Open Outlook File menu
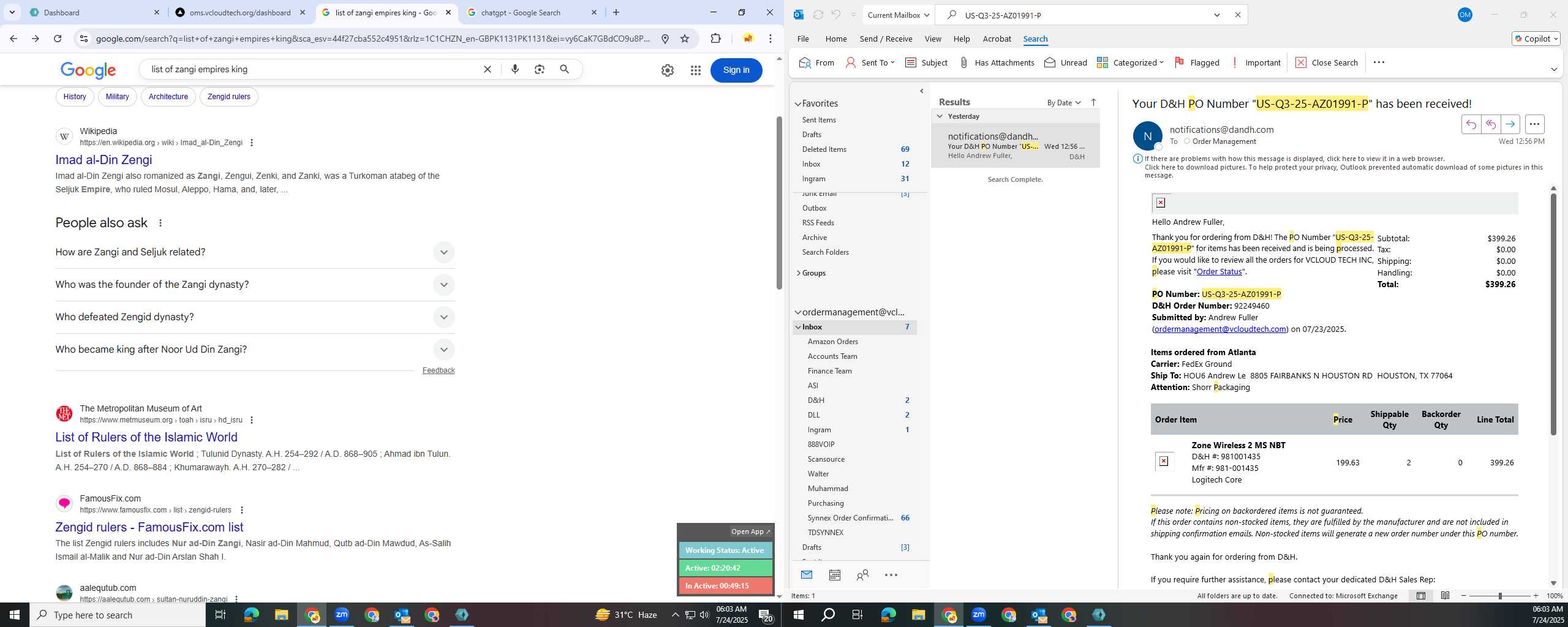1568x627 pixels. 802,39
